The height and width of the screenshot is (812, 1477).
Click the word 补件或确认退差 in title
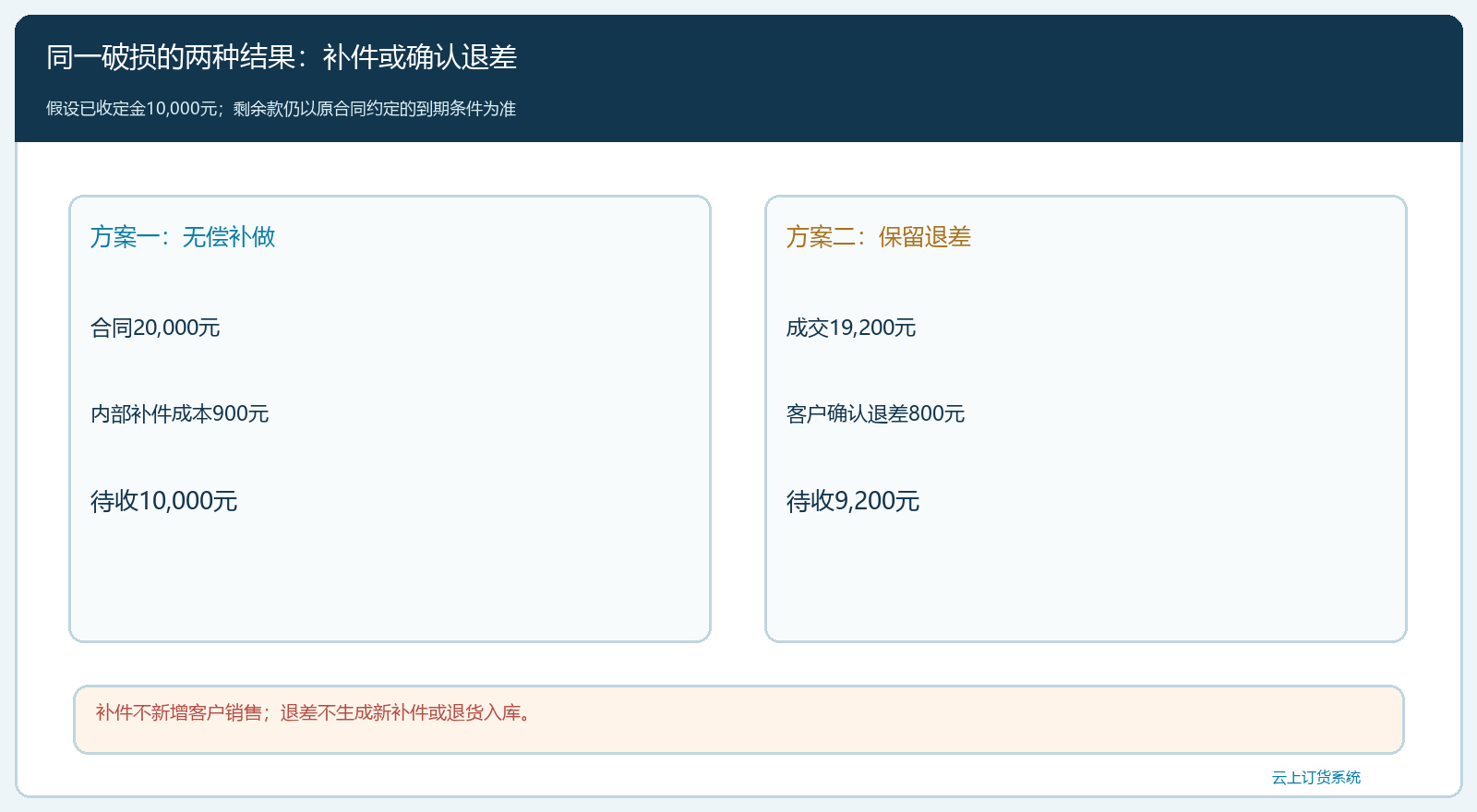[420, 57]
